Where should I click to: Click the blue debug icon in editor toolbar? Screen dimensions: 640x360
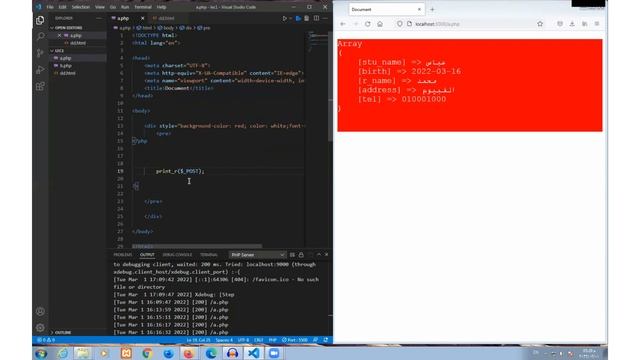click(298, 18)
